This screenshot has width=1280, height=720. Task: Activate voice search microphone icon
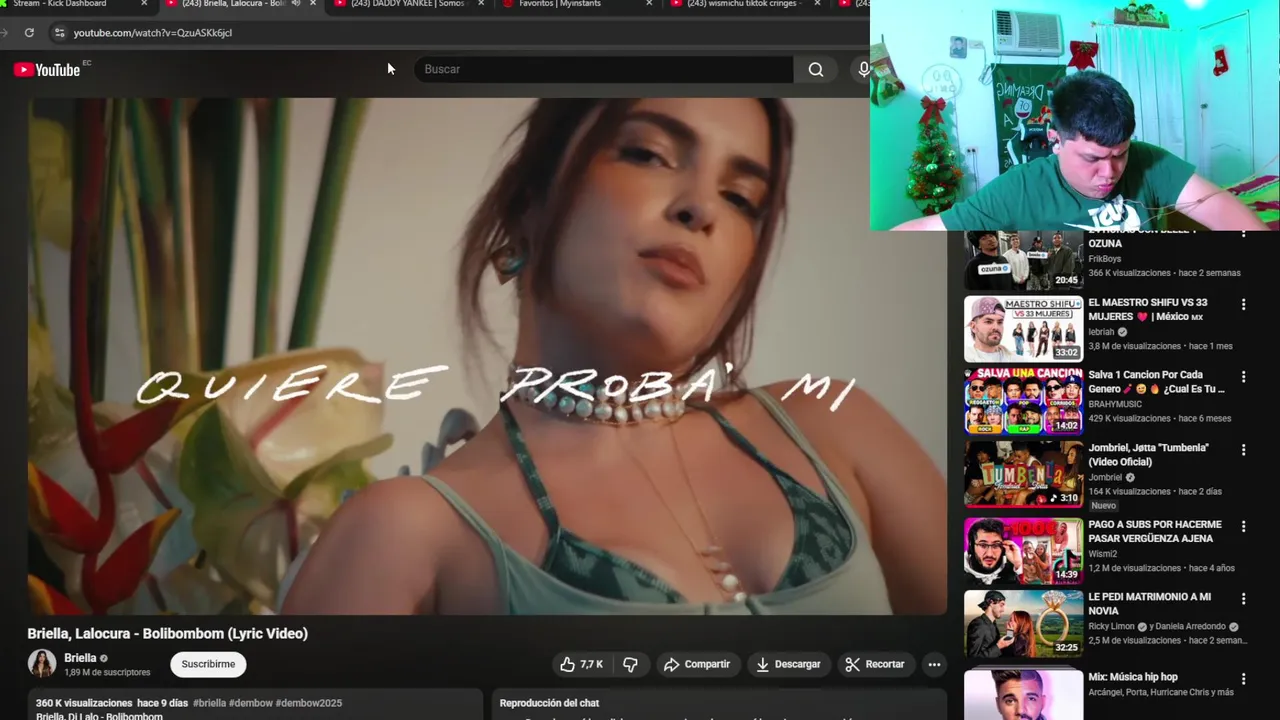click(862, 69)
